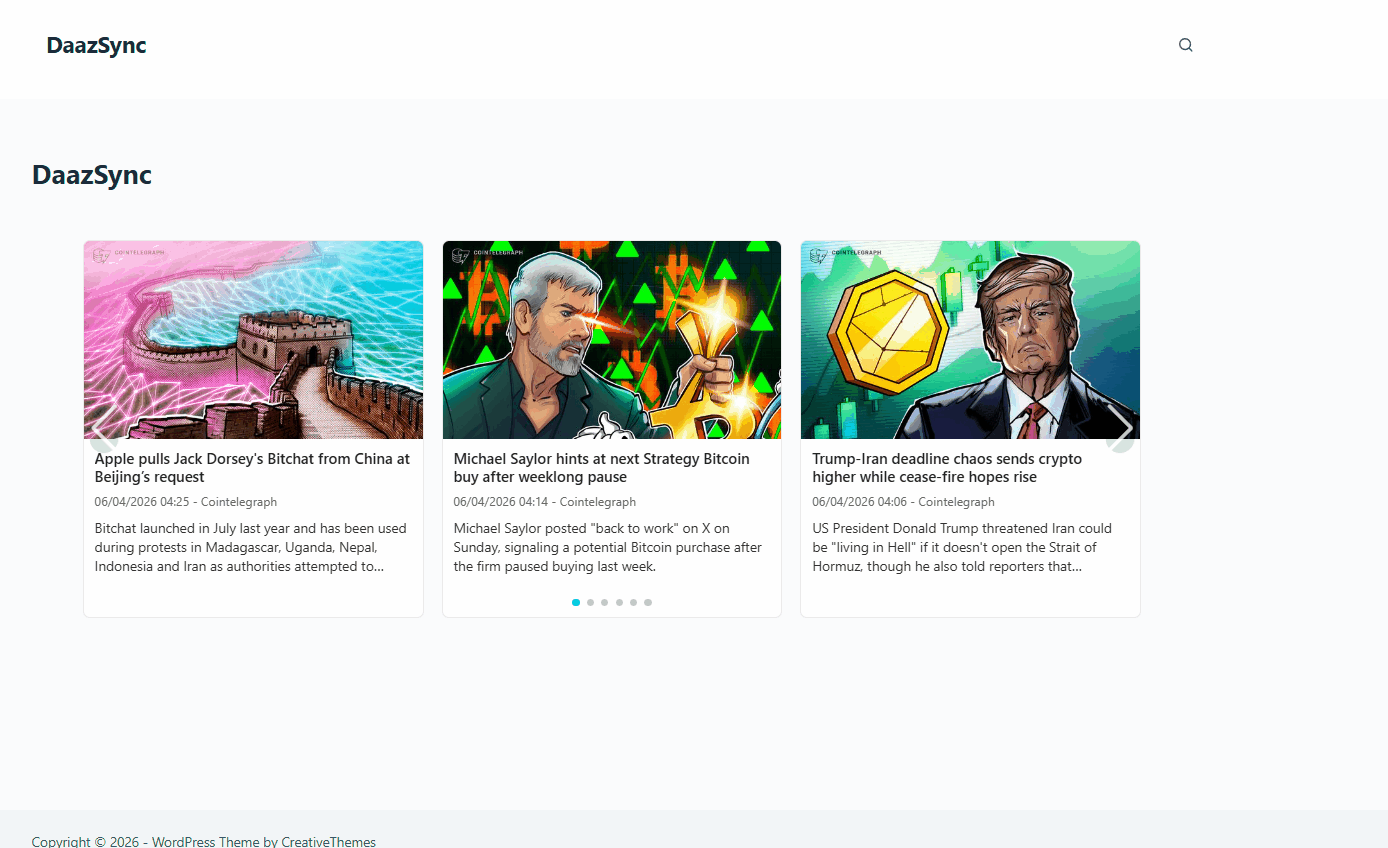Viewport: 1388px width, 848px height.
Task: Open the article about Apple pulling Bitchat
Action: 252,467
